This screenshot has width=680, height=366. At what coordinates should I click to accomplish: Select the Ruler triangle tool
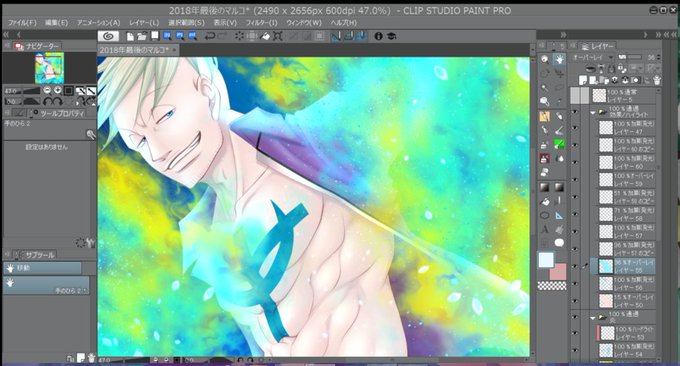pyautogui.click(x=559, y=216)
